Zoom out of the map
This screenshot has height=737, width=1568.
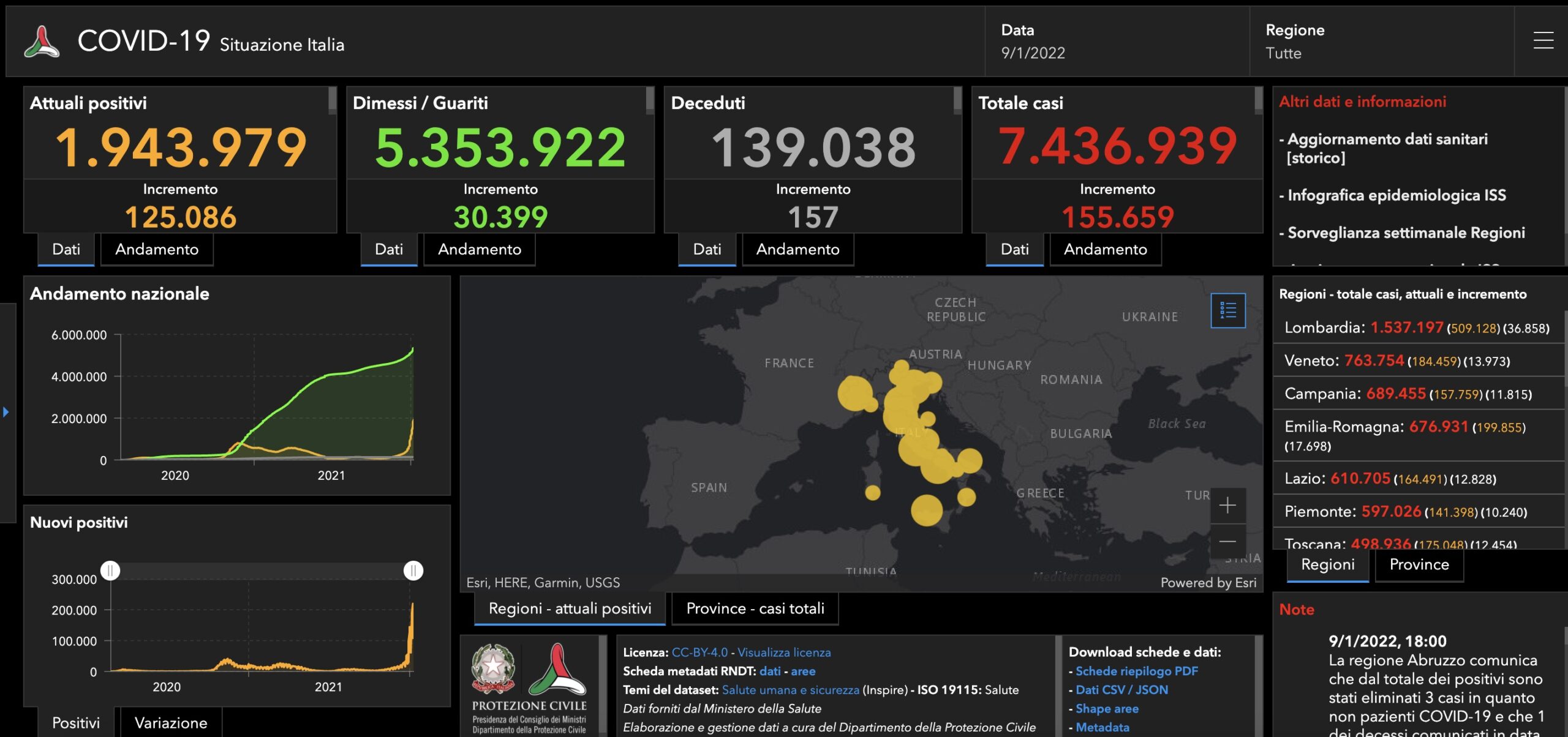point(1227,542)
